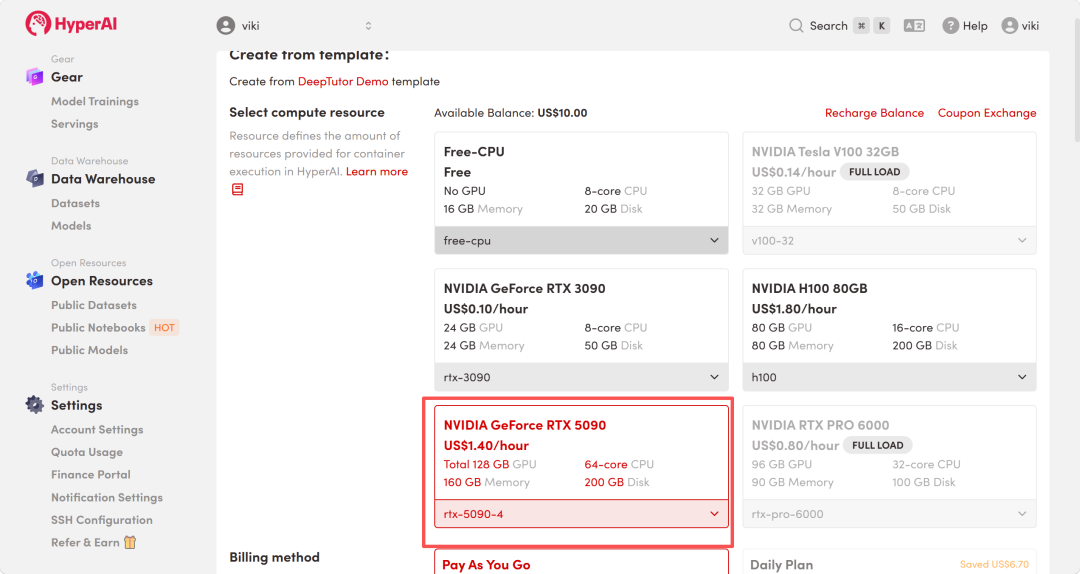Screen dimensions: 1080x574
Task: Open the DeepTutor Demo template link
Action: [x=343, y=81]
